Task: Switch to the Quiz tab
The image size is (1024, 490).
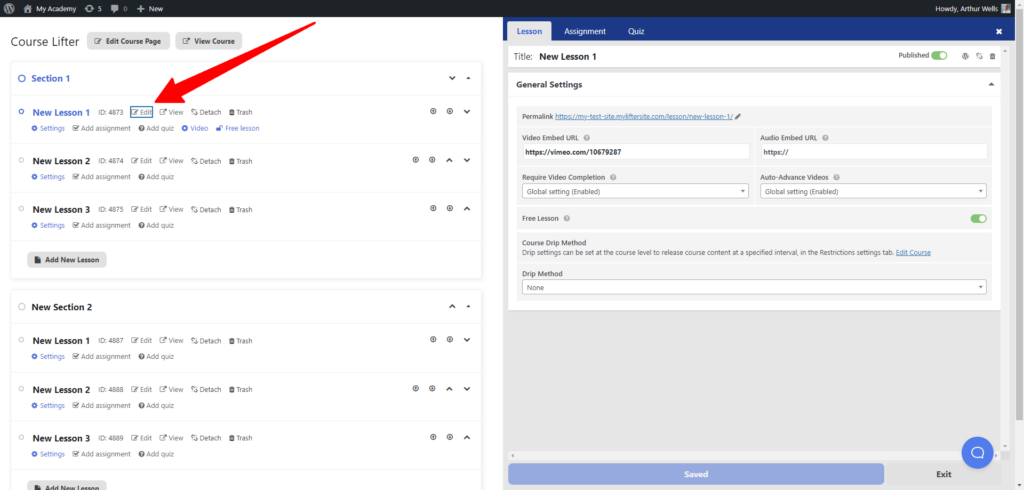Action: 636,31
